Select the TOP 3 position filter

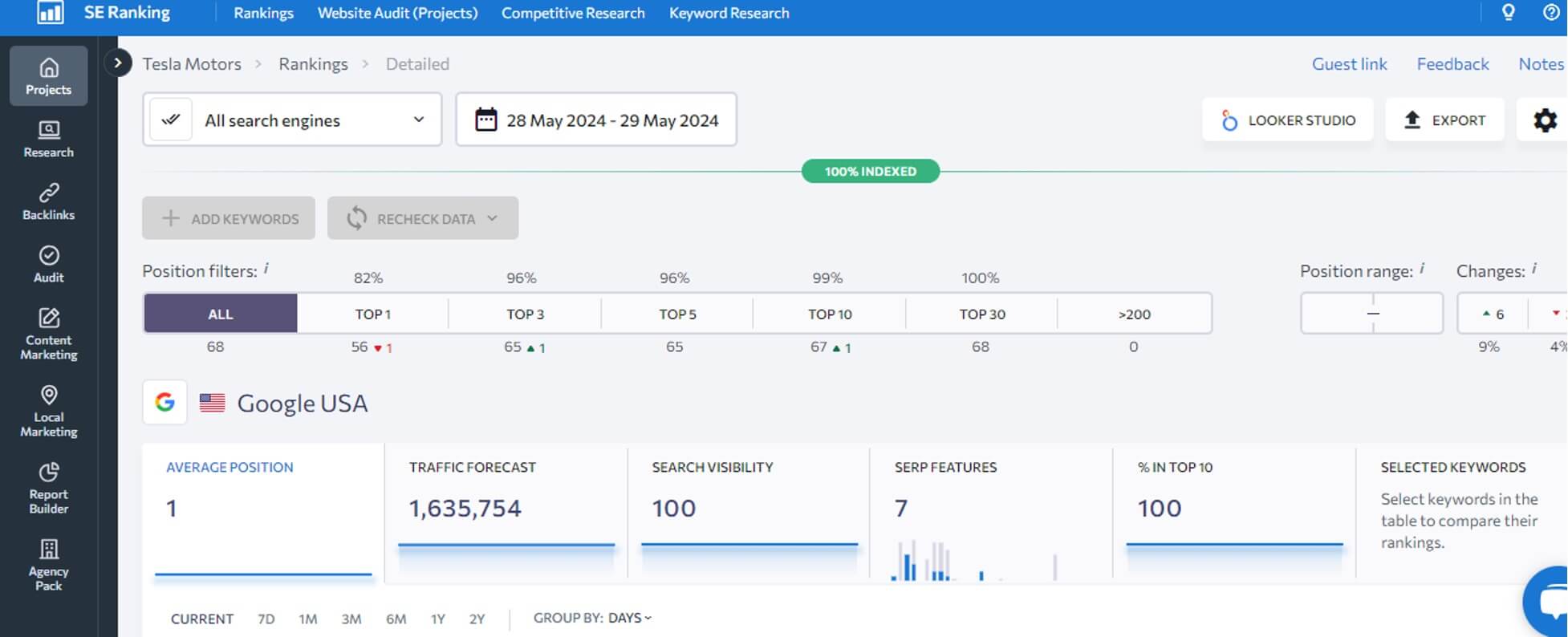[x=525, y=314]
